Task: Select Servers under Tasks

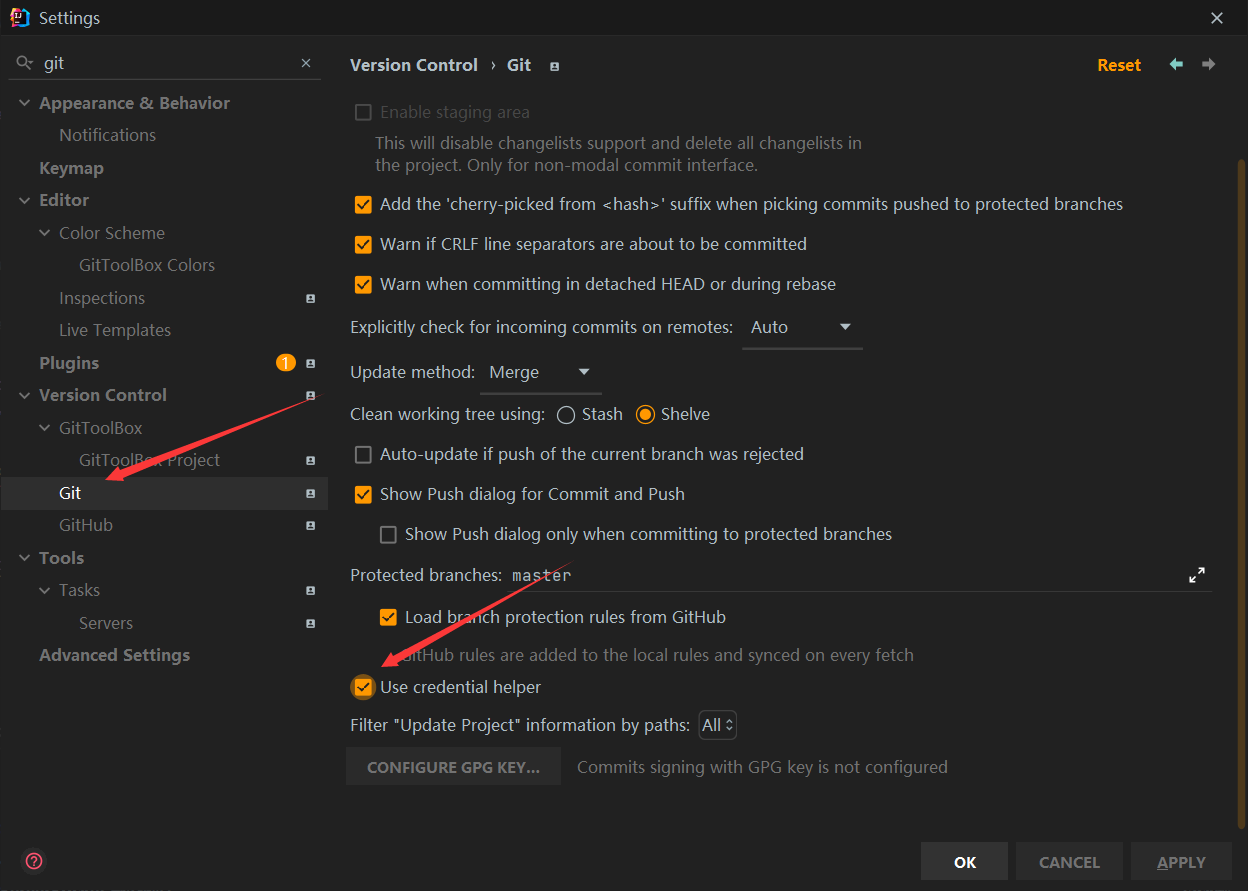Action: click(x=106, y=623)
